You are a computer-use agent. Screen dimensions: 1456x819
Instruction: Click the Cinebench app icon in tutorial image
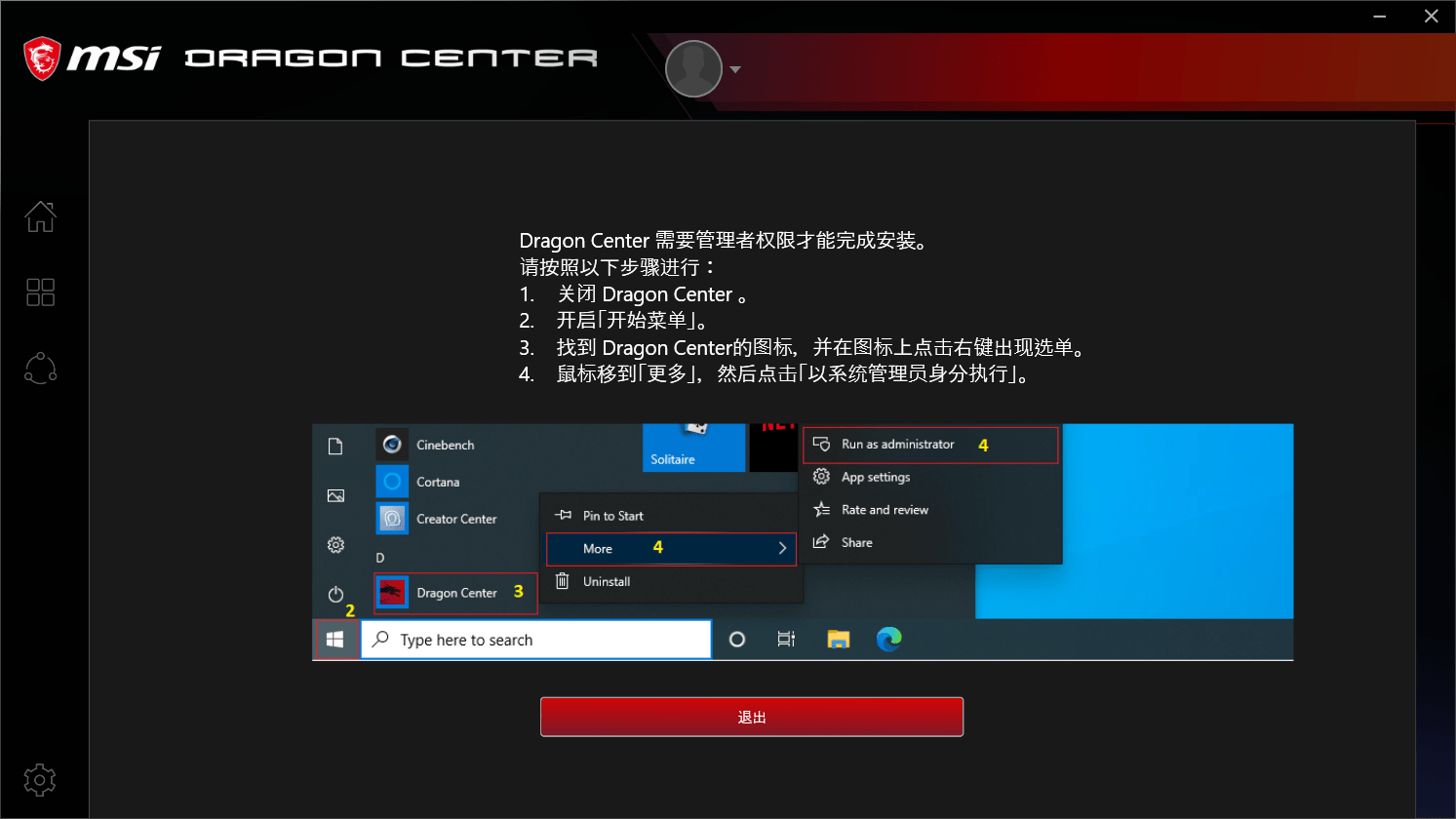pos(392,445)
